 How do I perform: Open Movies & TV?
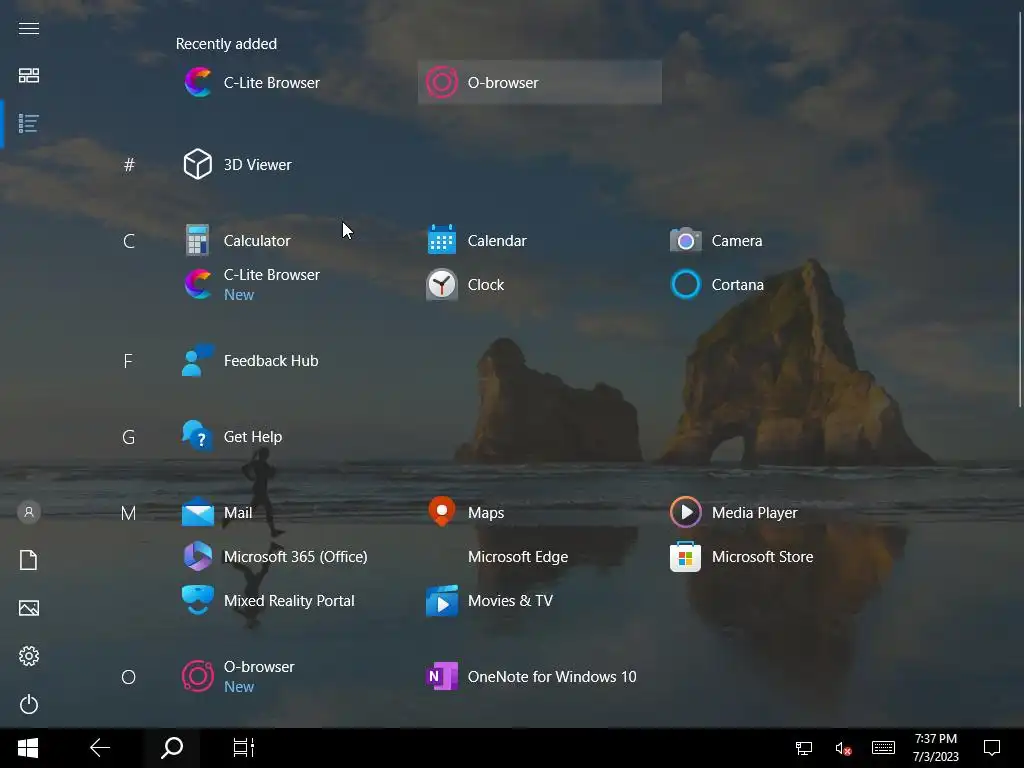click(x=539, y=600)
